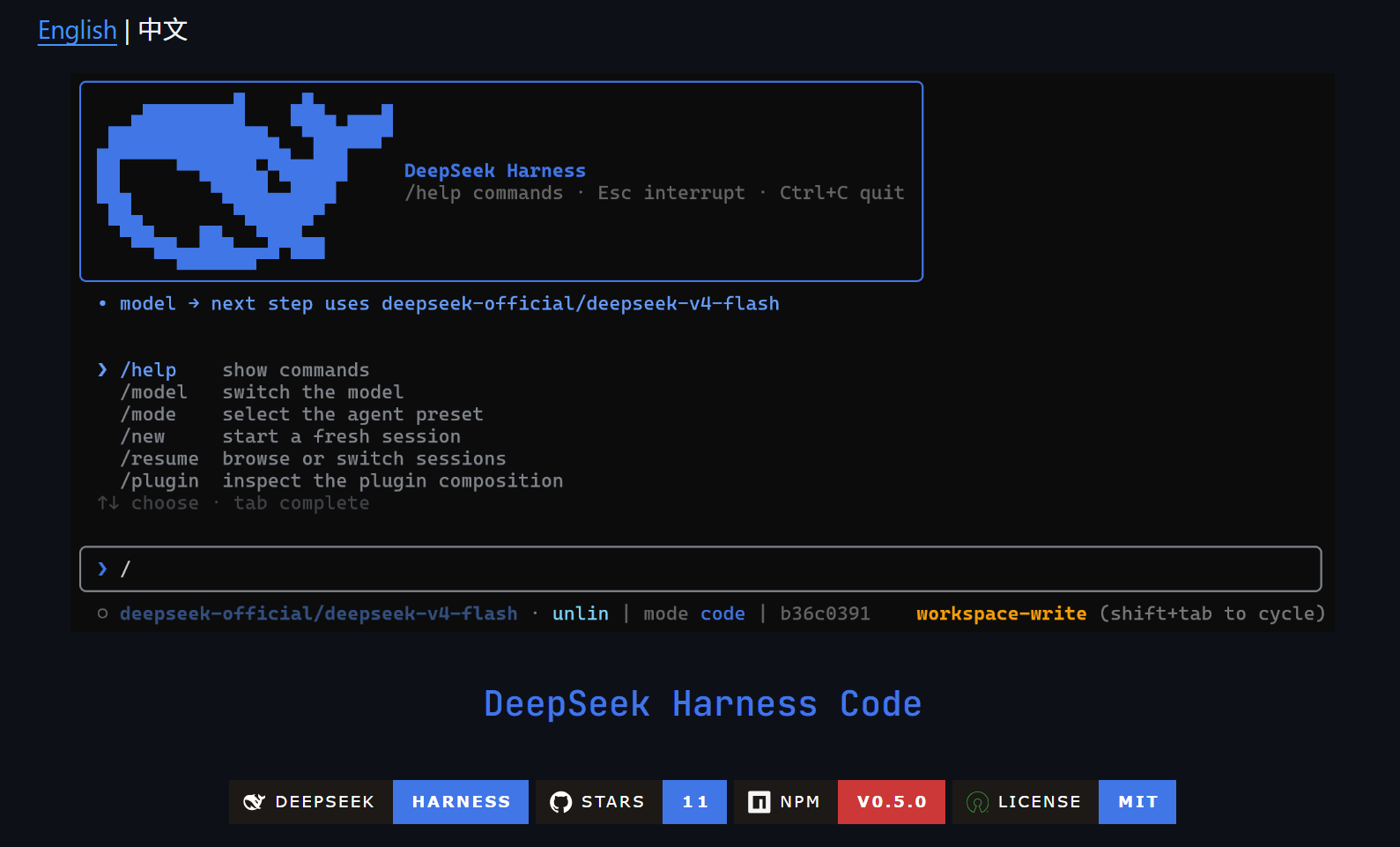
Task: Click the '/help commands · Esc interrupt' hint text
Action: point(655,193)
